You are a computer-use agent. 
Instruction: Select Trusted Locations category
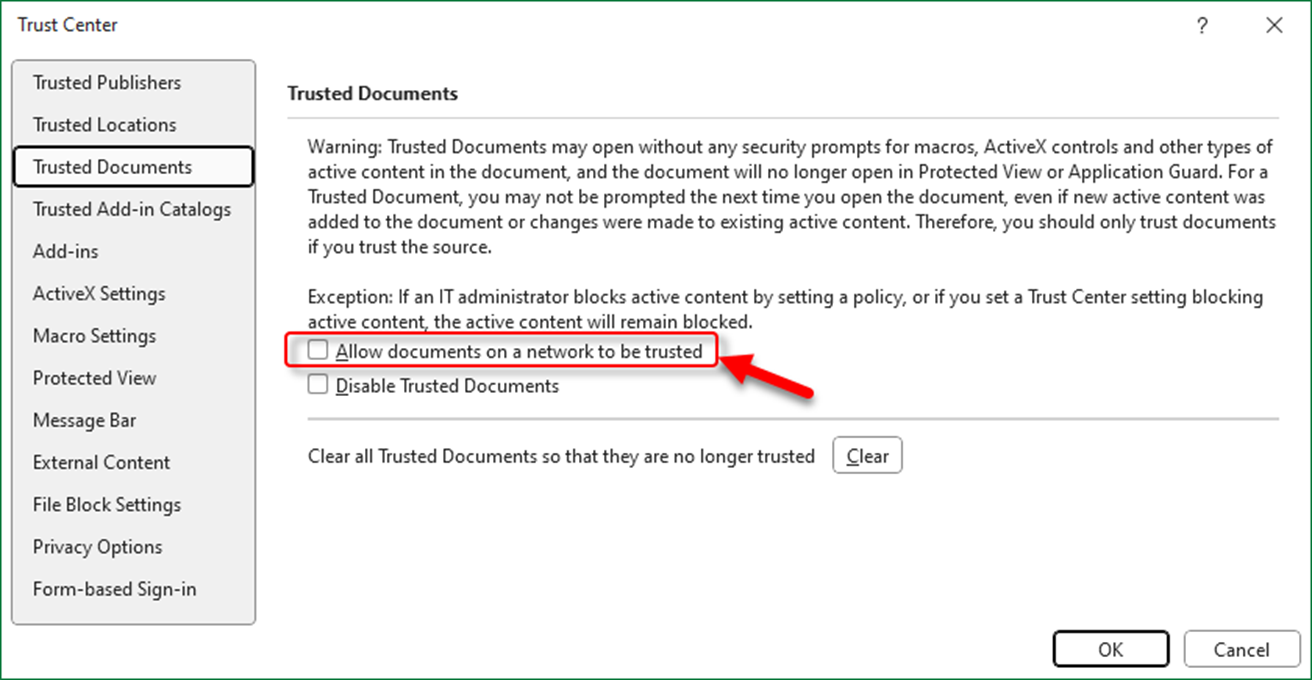click(103, 124)
